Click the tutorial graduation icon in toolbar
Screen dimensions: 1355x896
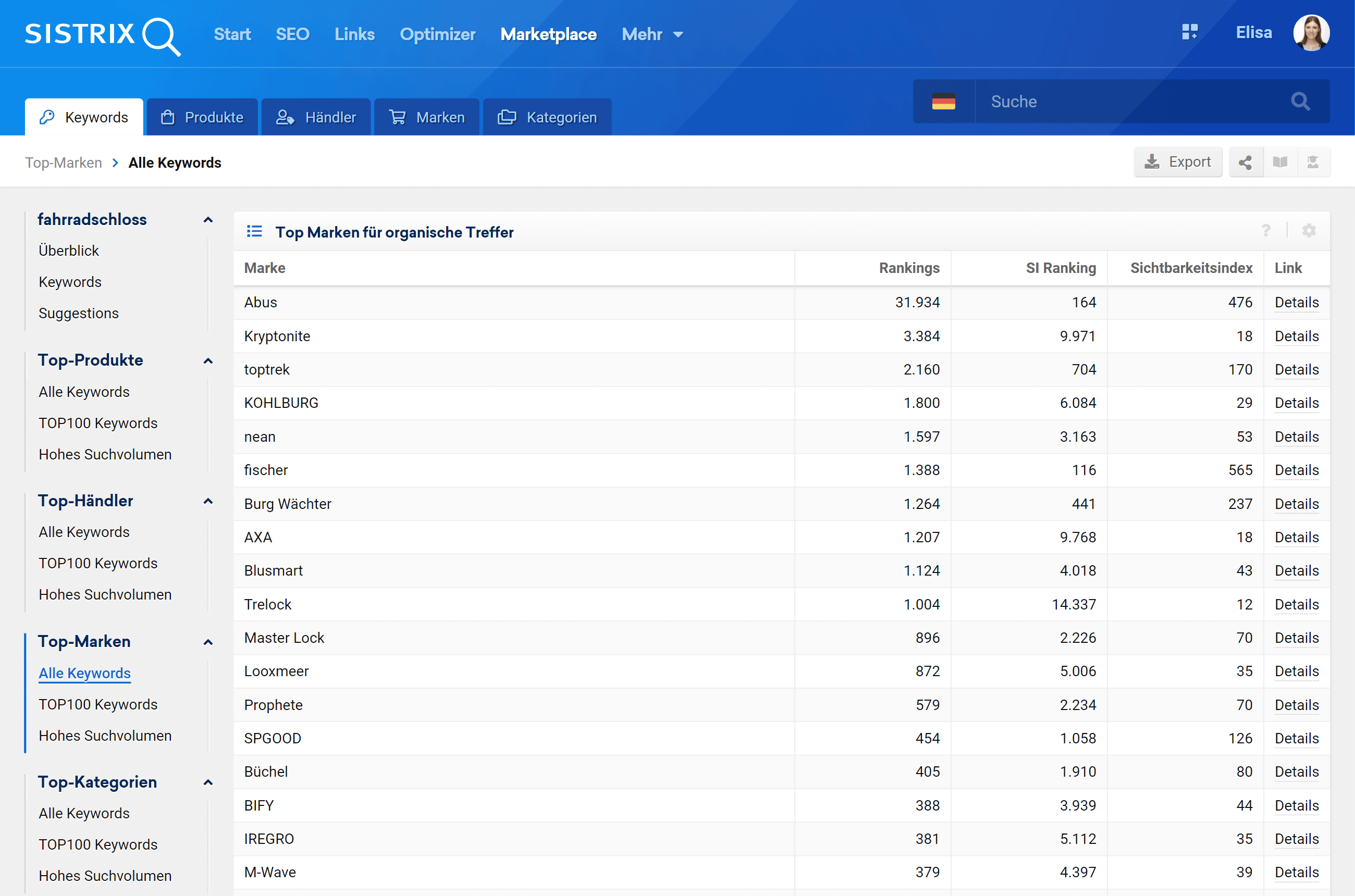point(1313,163)
